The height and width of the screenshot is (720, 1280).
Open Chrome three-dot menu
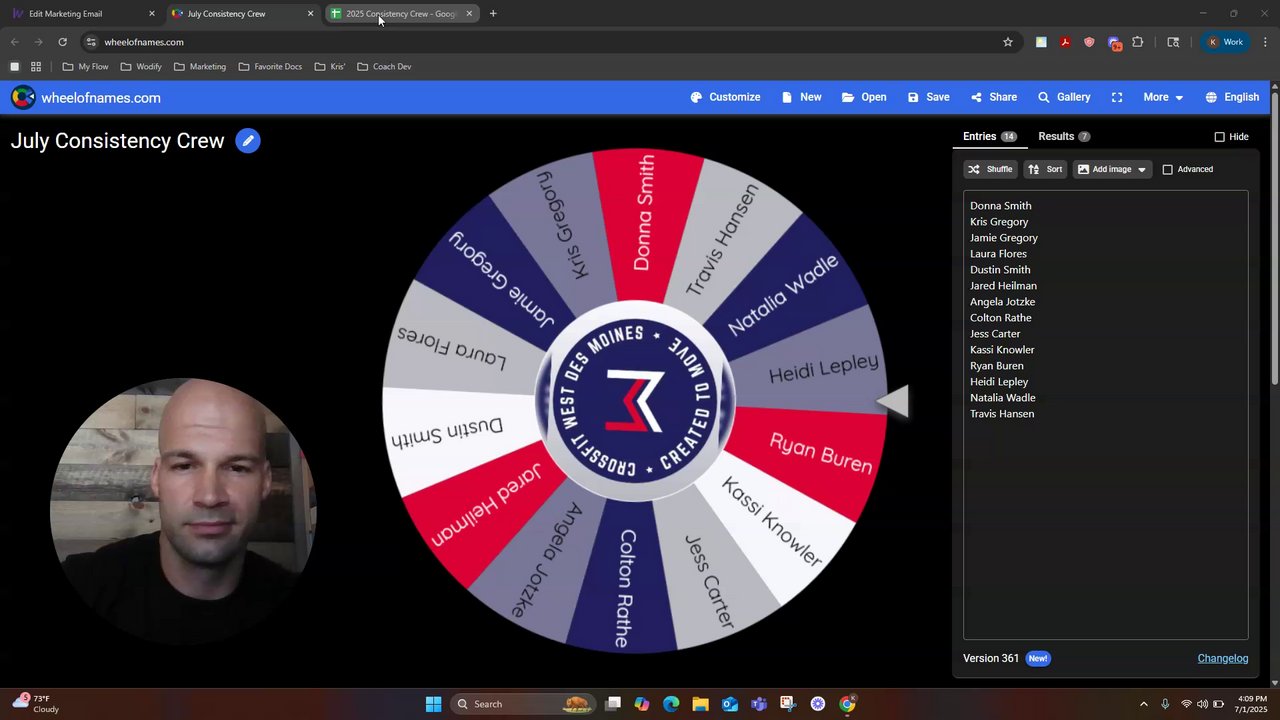coord(1265,42)
